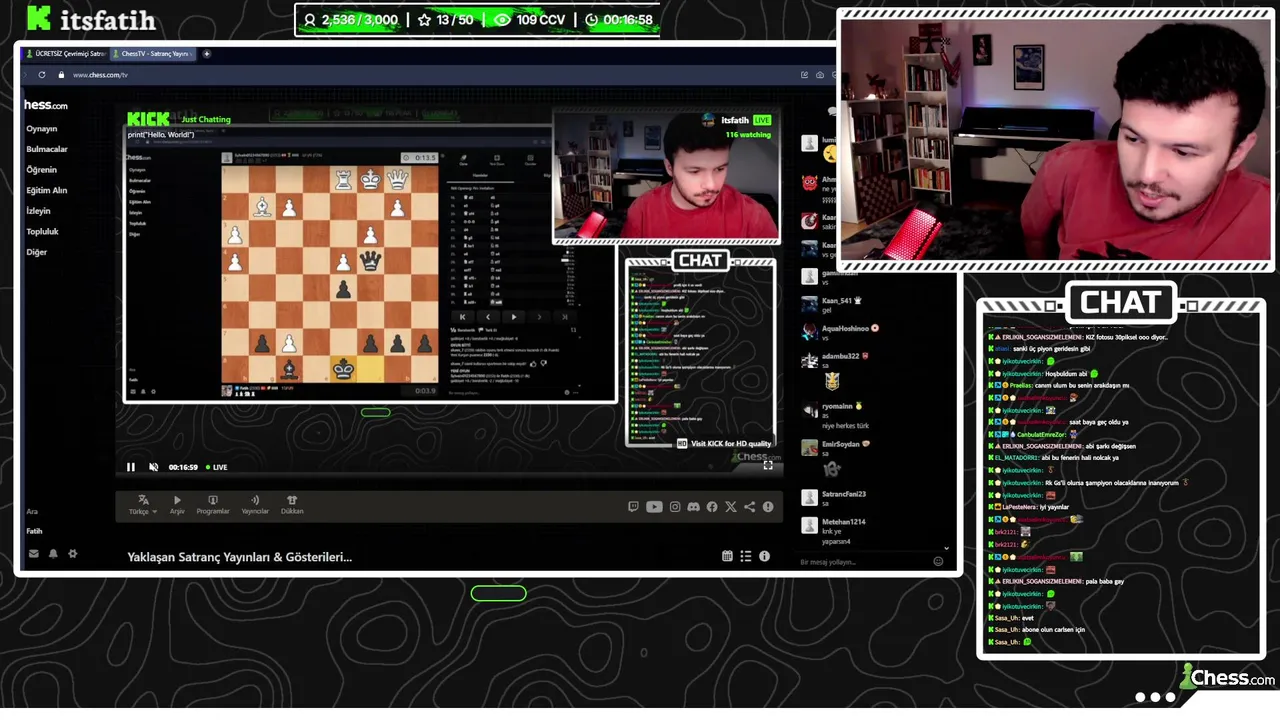Click Metehan1214 username in chat
The image size is (1280, 720).
pyautogui.click(x=842, y=522)
